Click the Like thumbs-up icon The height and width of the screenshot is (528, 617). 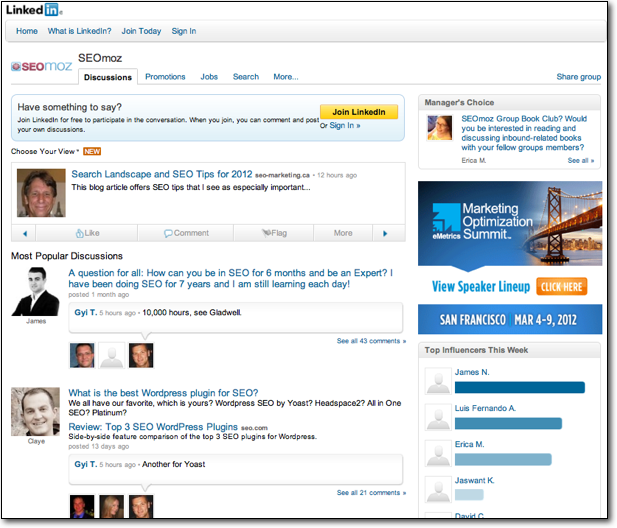(x=79, y=233)
